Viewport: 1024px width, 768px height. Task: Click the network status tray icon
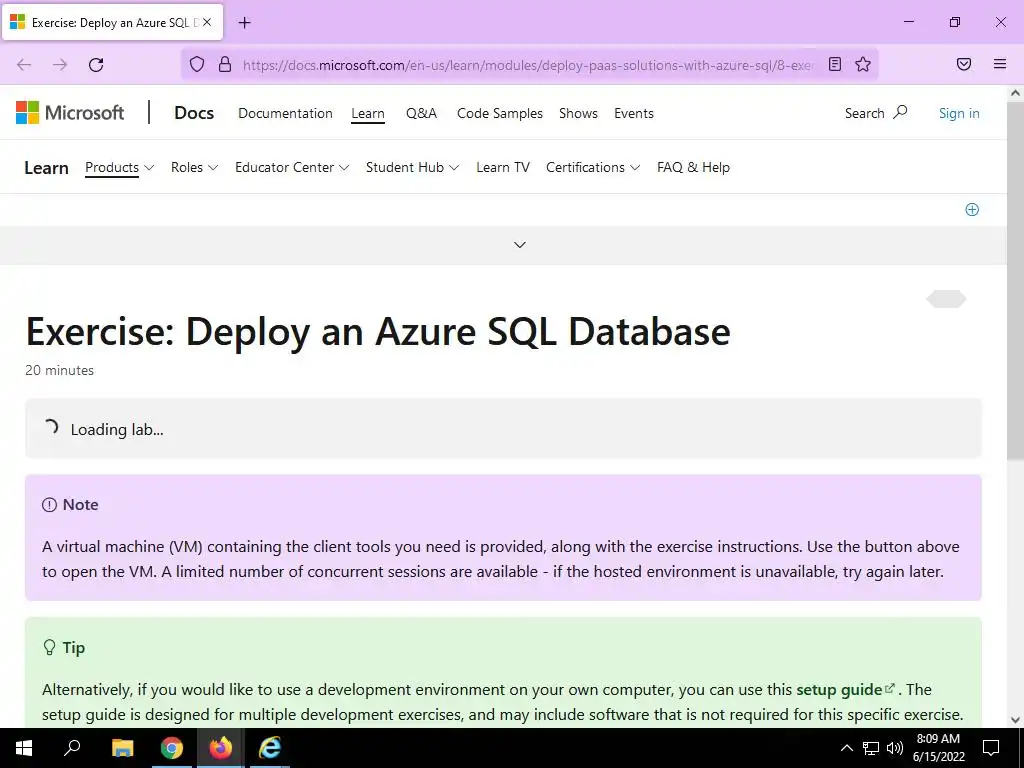click(871, 748)
